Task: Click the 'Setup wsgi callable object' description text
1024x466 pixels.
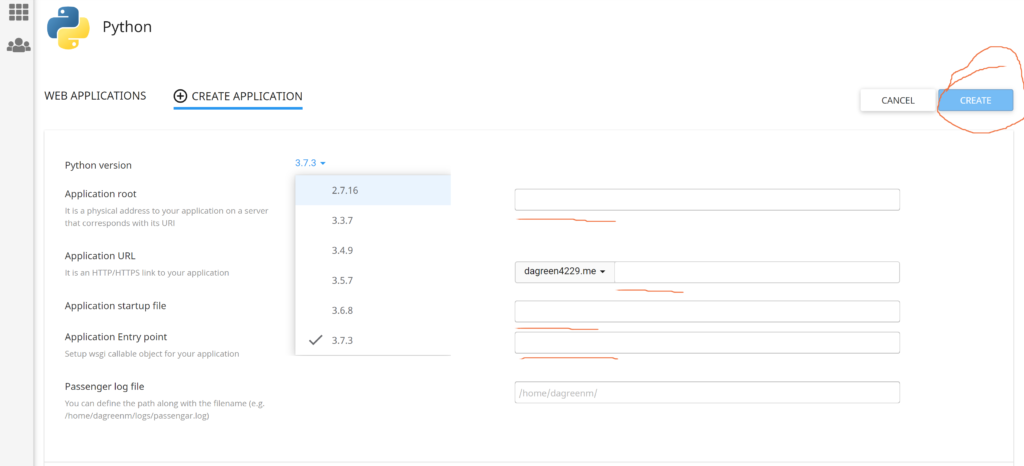Action: coord(152,354)
